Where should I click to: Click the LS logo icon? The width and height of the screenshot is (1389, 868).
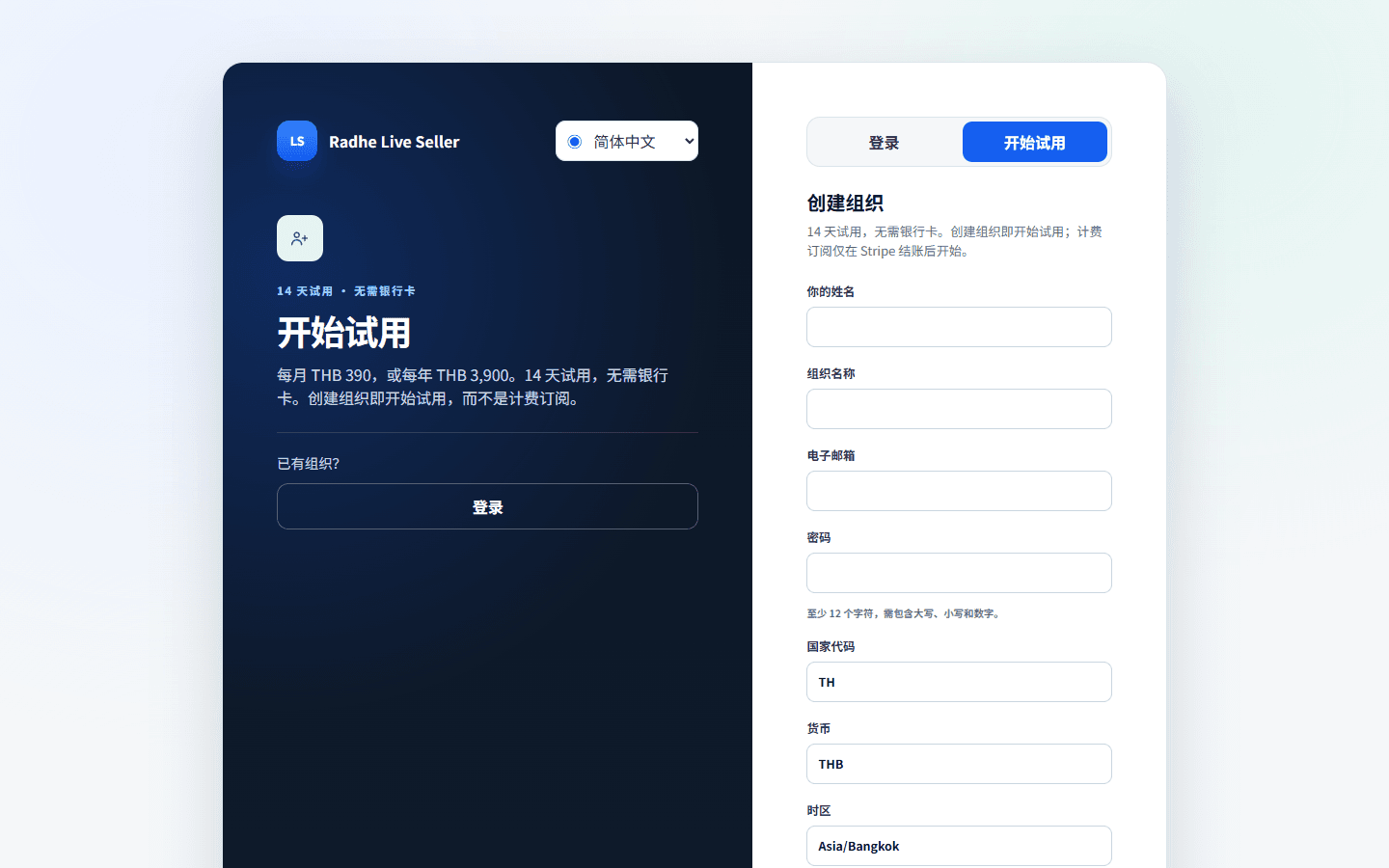click(297, 141)
